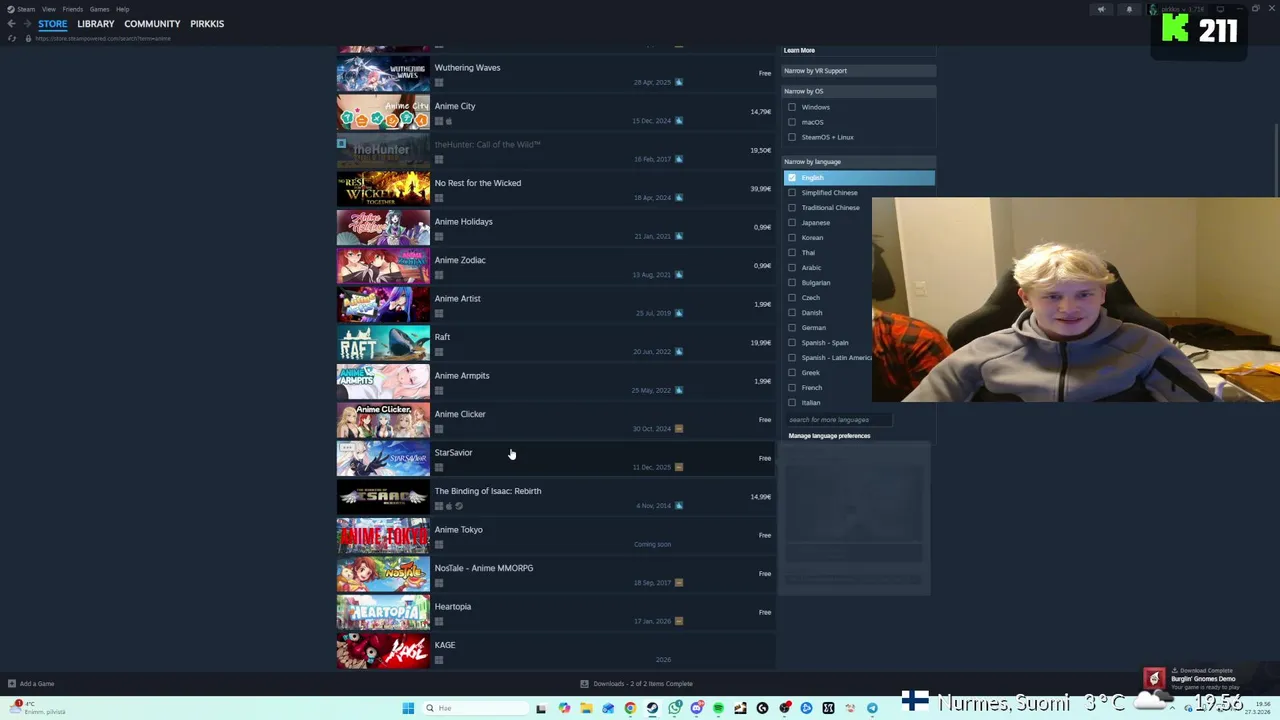
Task: Expand the Narrow by VR Support section
Action: (x=858, y=71)
